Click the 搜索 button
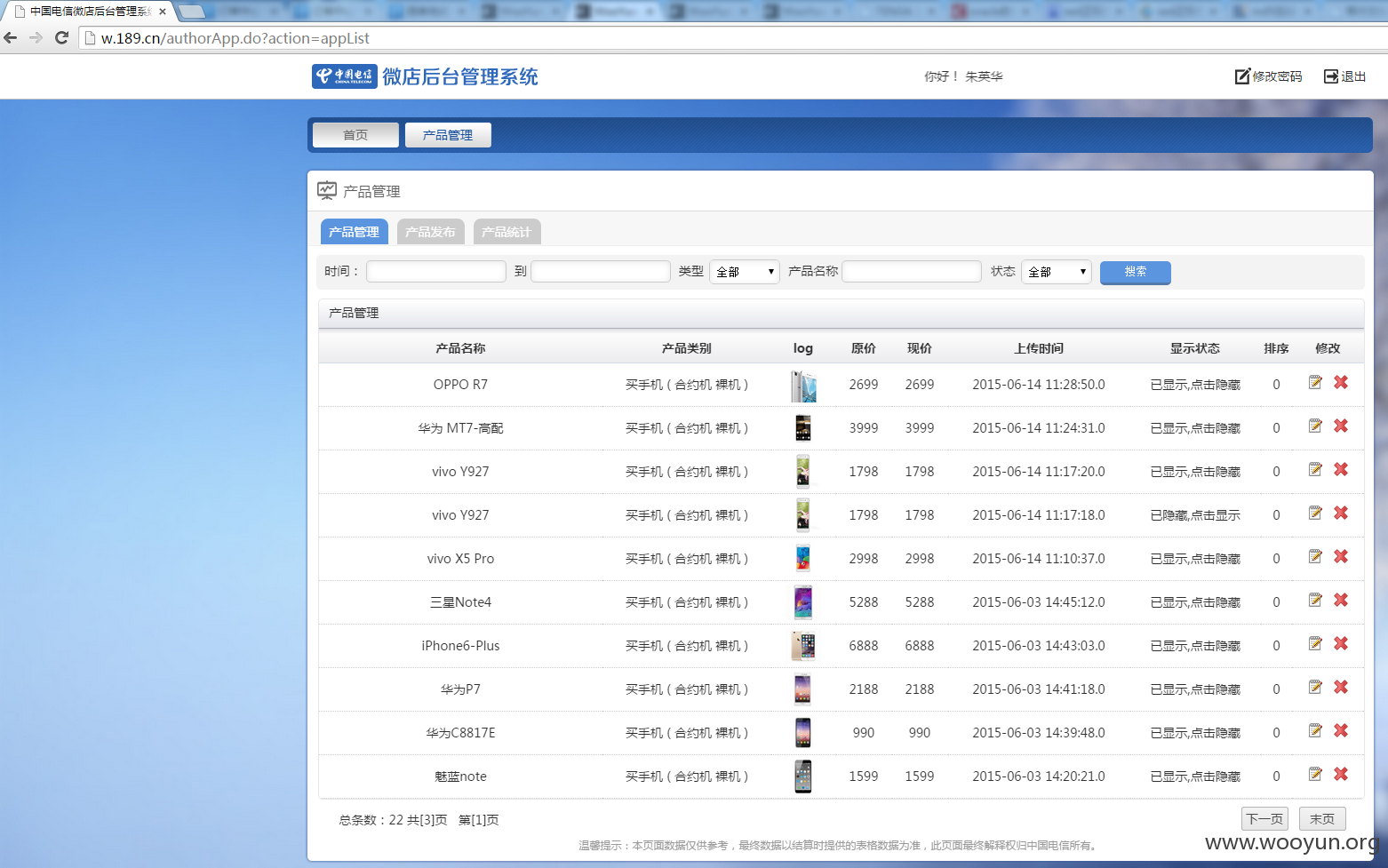The image size is (1388, 868). point(1135,272)
